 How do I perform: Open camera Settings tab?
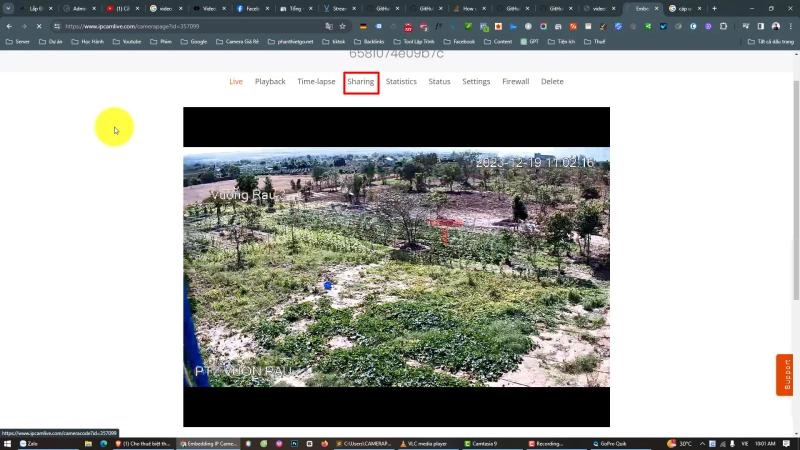(476, 82)
